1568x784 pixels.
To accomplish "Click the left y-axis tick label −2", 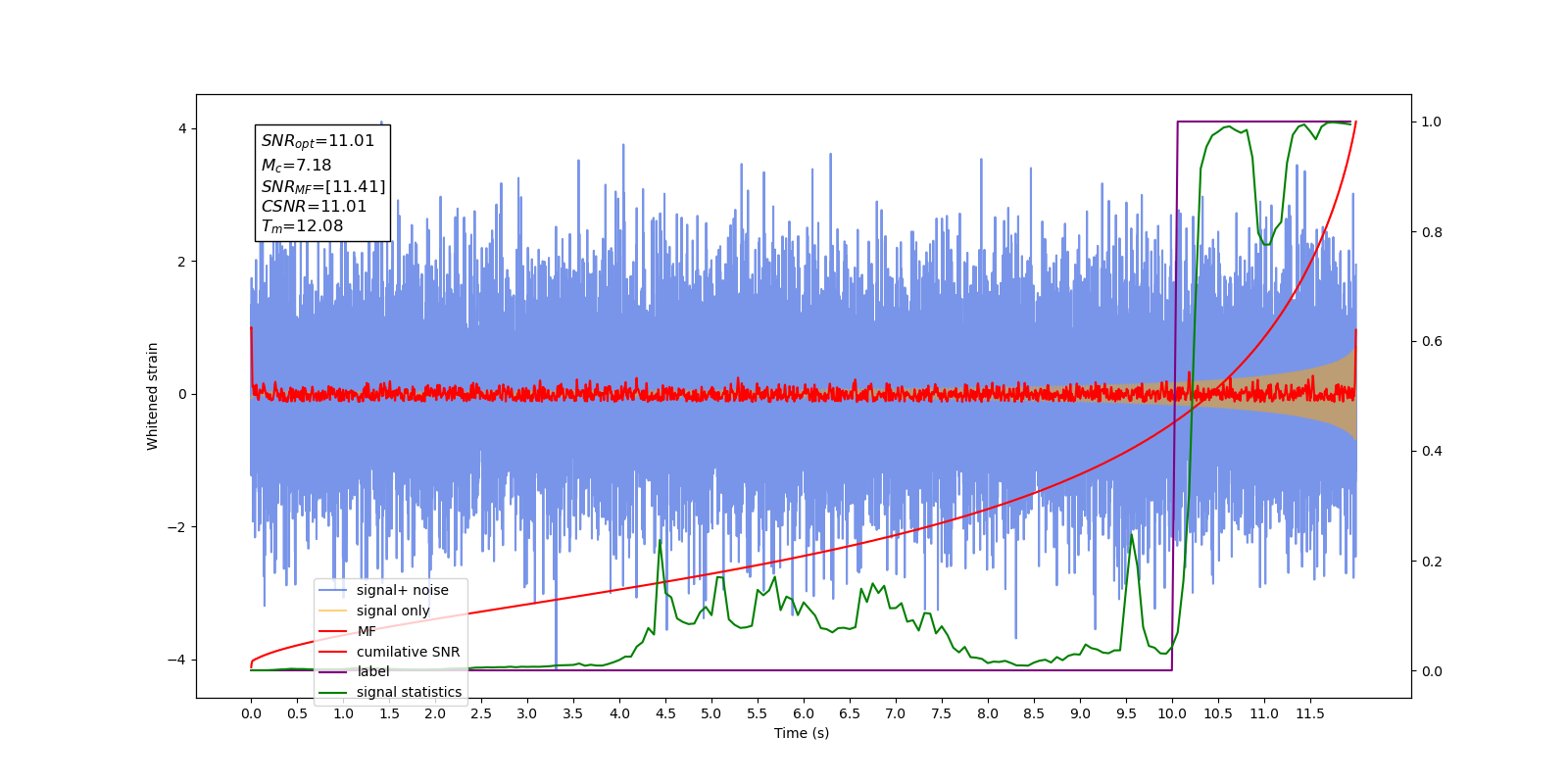I will tap(176, 527).
